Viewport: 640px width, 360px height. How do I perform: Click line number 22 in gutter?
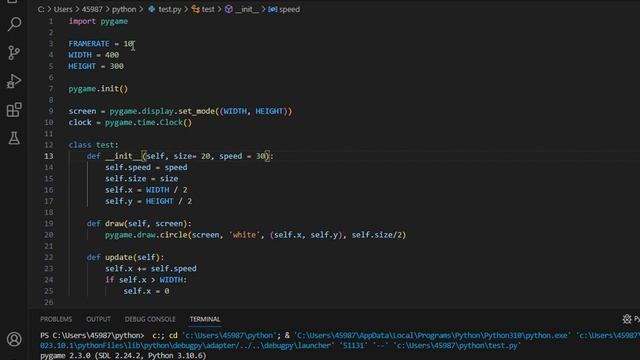[49, 258]
